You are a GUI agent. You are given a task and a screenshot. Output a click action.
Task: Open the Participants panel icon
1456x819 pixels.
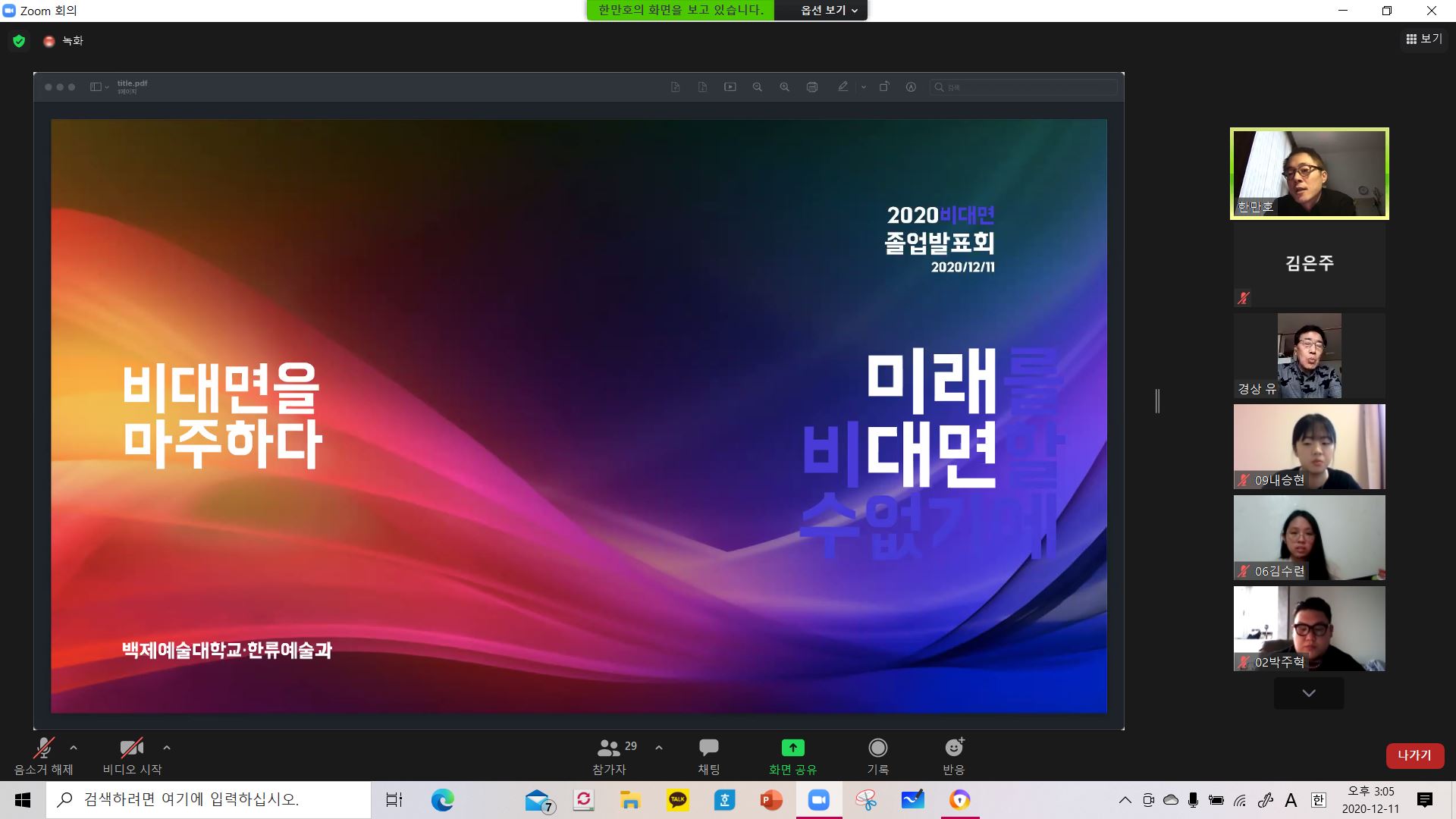(609, 748)
